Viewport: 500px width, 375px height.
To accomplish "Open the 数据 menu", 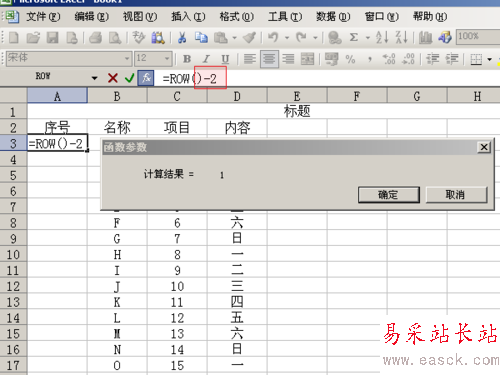I will (333, 17).
